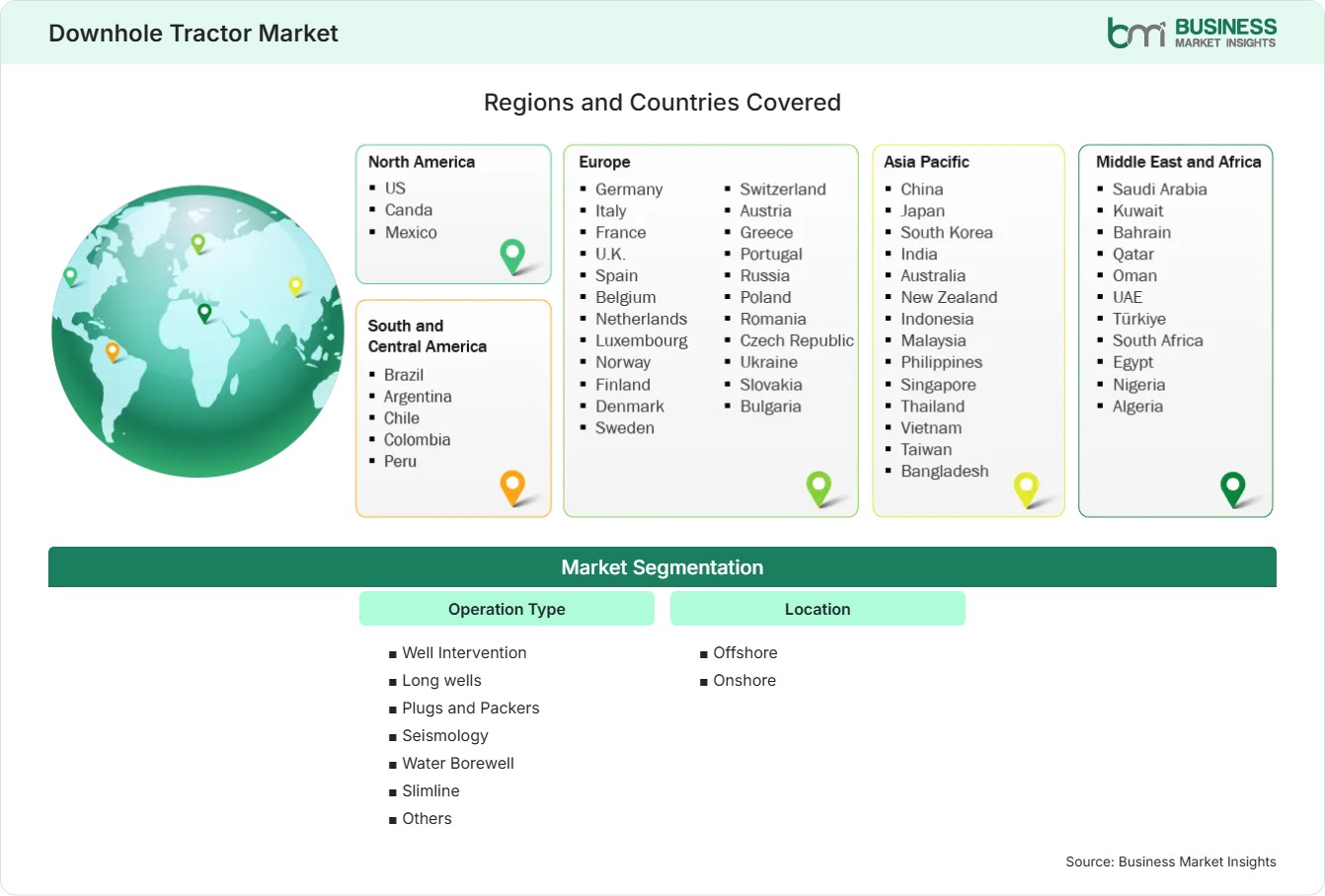Click the Asia Pacific heading
This screenshot has width=1325, height=896.
point(926,162)
